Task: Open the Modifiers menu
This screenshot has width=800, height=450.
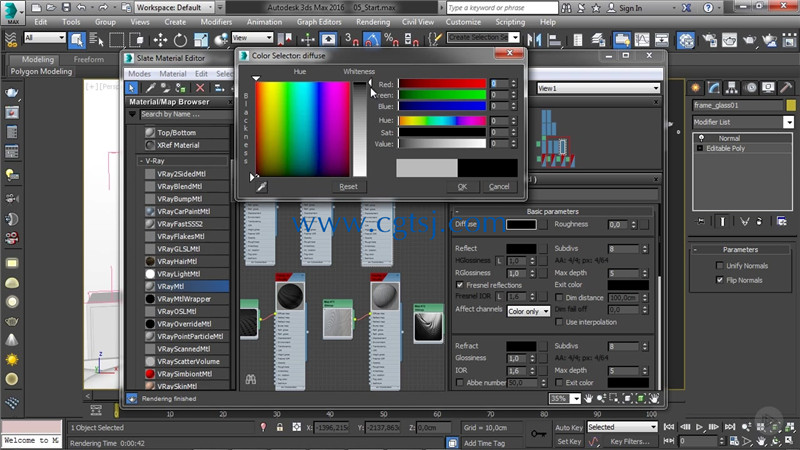Action: click(216, 22)
